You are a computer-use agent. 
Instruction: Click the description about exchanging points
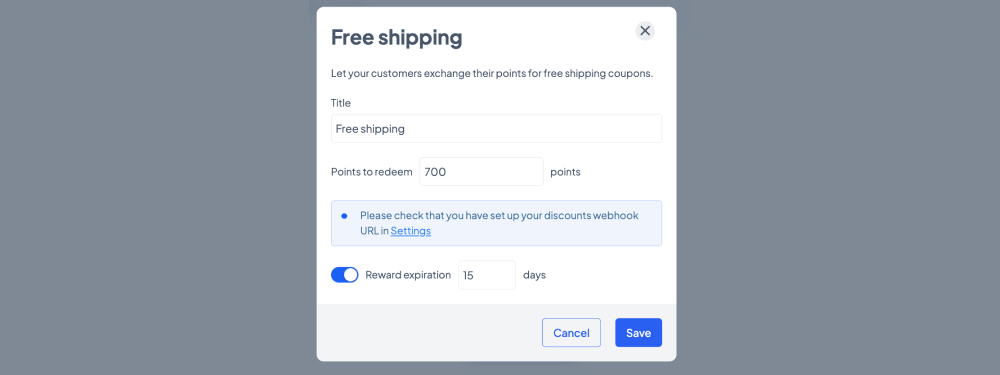pyautogui.click(x=492, y=73)
